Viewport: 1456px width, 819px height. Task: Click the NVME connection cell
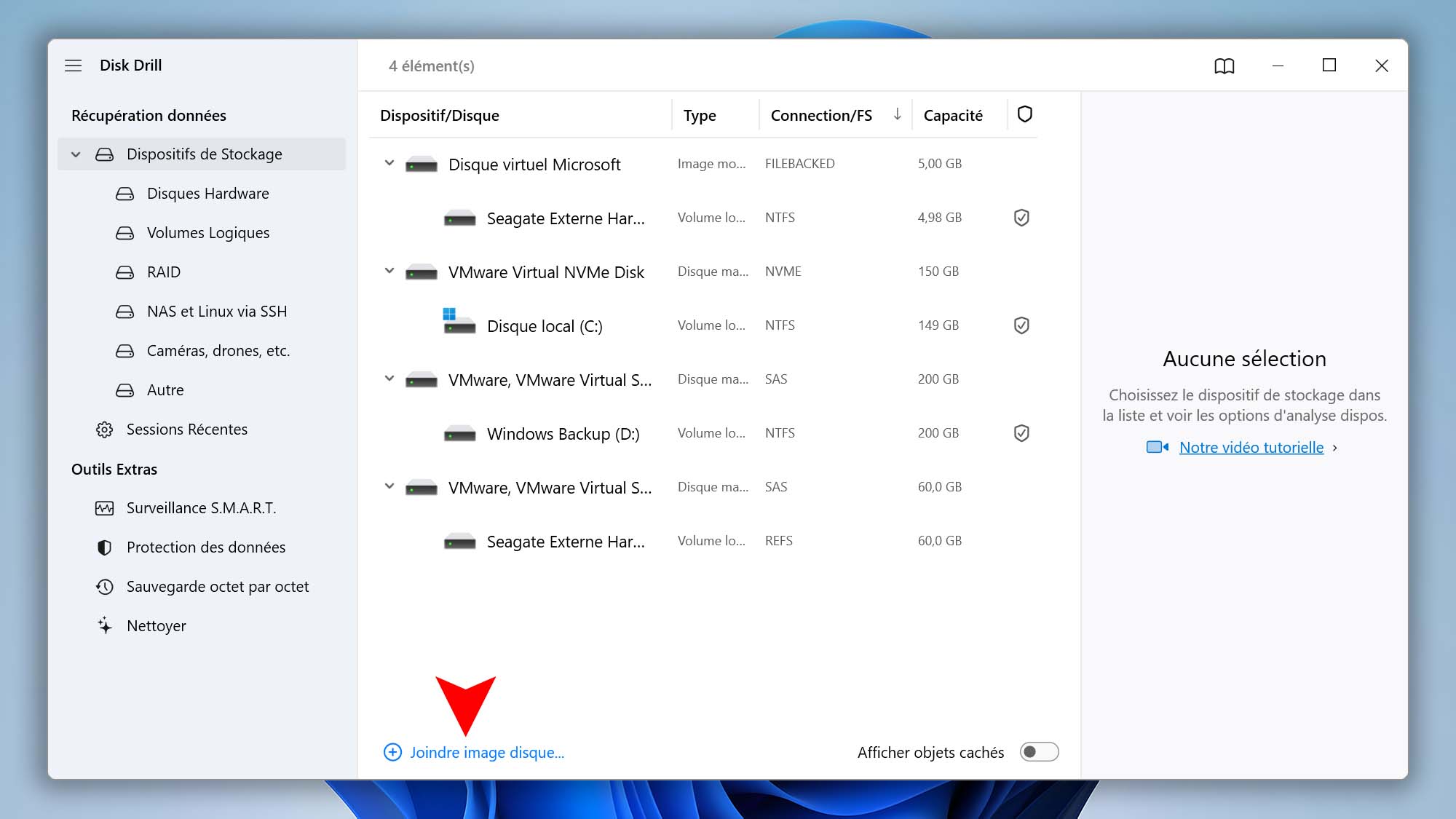click(x=783, y=272)
